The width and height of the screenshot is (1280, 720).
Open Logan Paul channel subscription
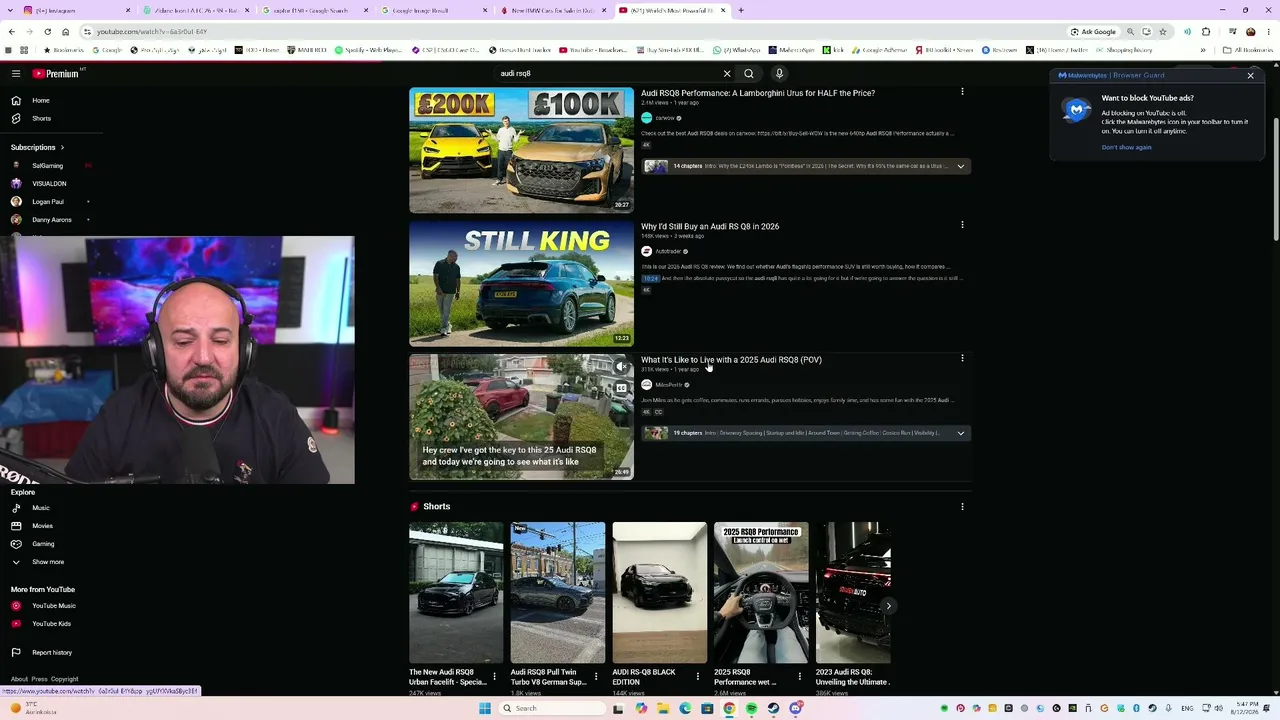point(47,201)
